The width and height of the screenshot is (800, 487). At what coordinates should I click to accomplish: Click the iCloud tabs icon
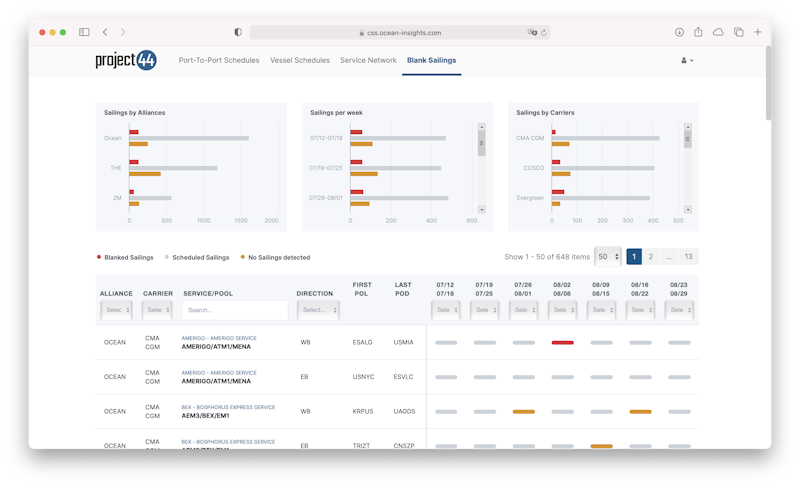(x=718, y=32)
